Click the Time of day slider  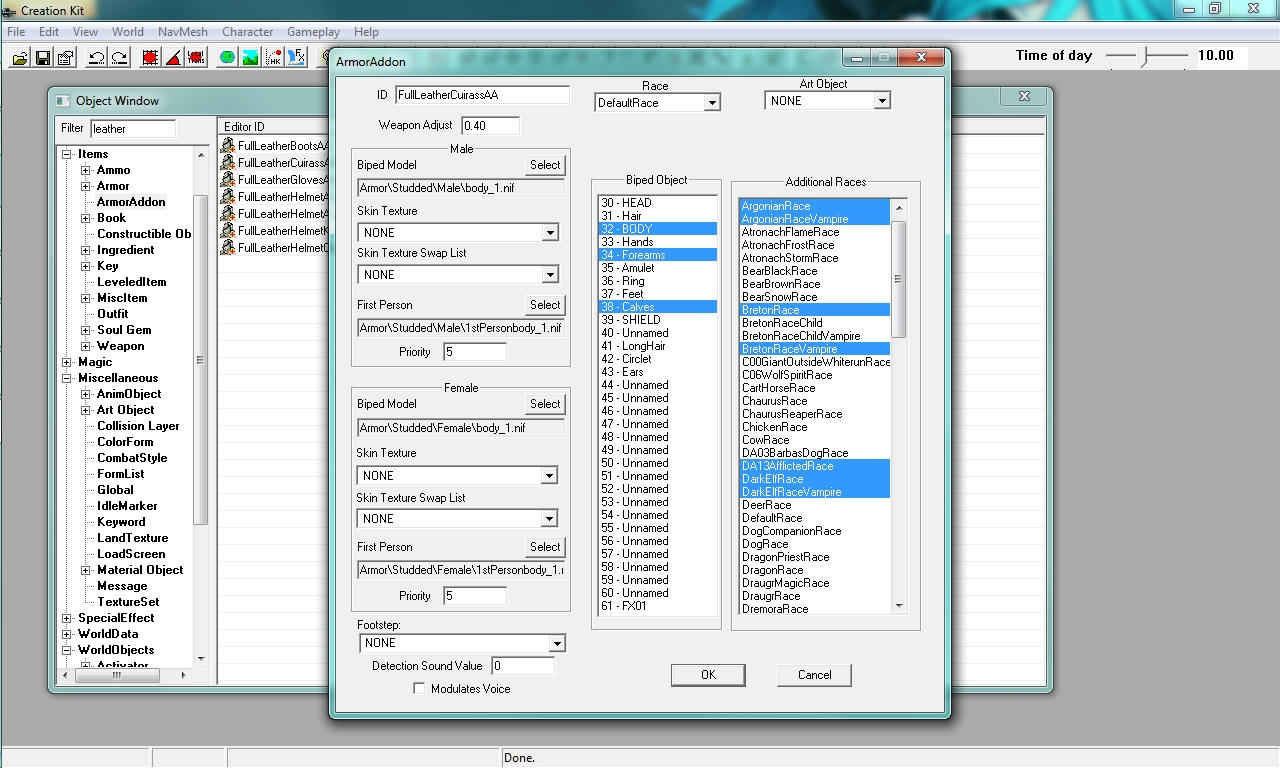1146,56
